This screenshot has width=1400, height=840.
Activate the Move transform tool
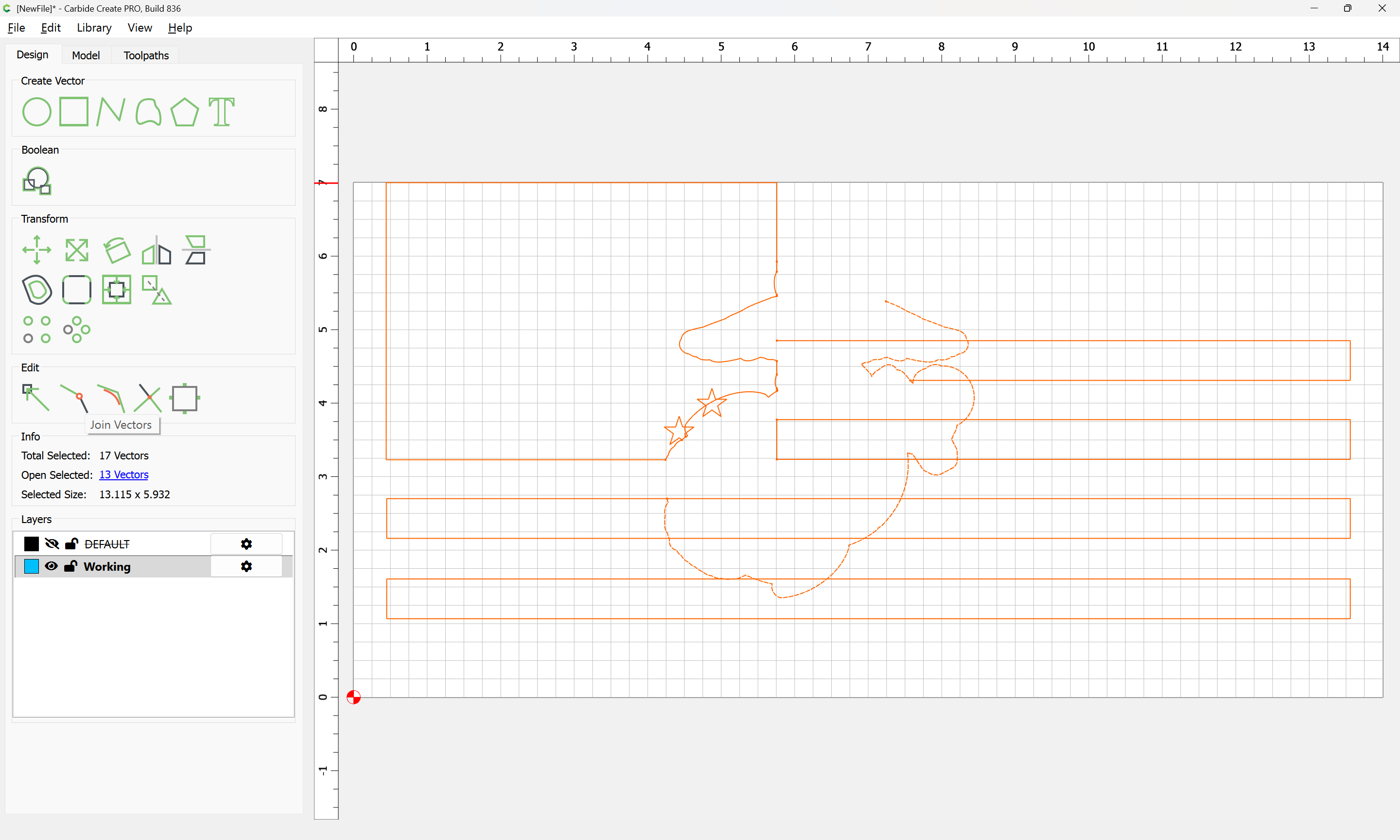click(x=37, y=250)
